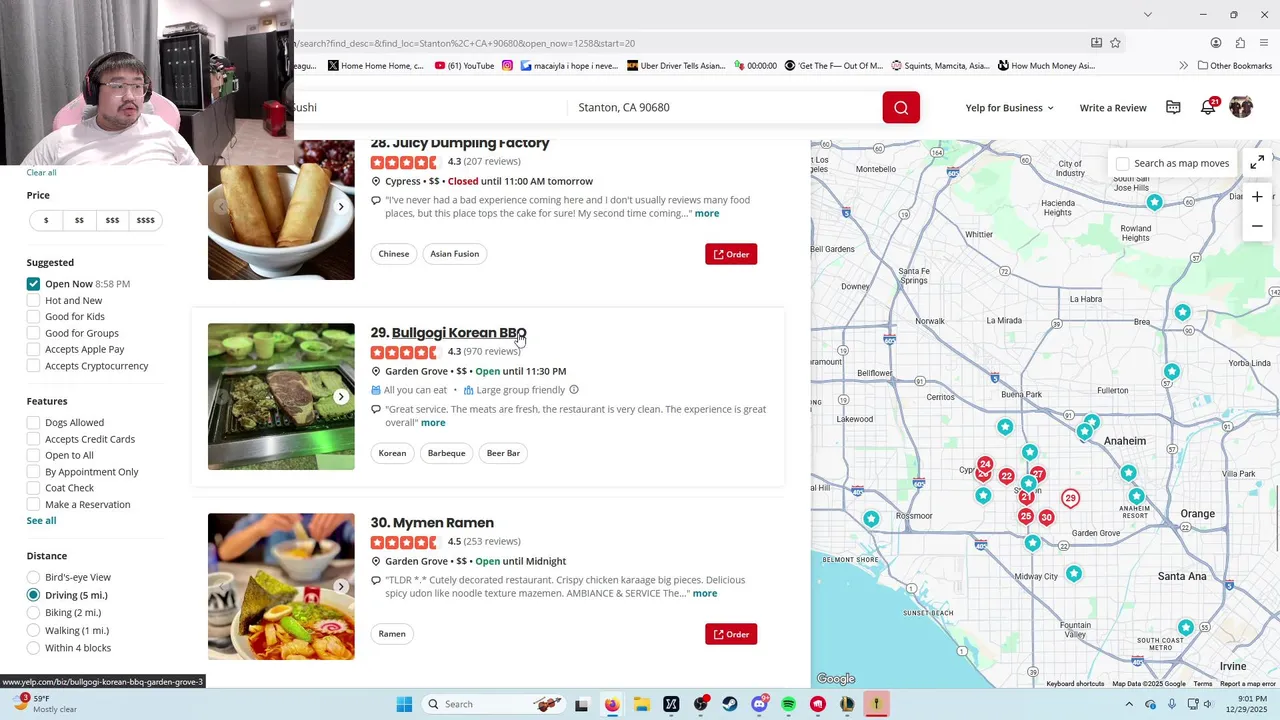The width and height of the screenshot is (1280, 720).
Task: Open the Instagram bookmark icon
Action: [507, 66]
